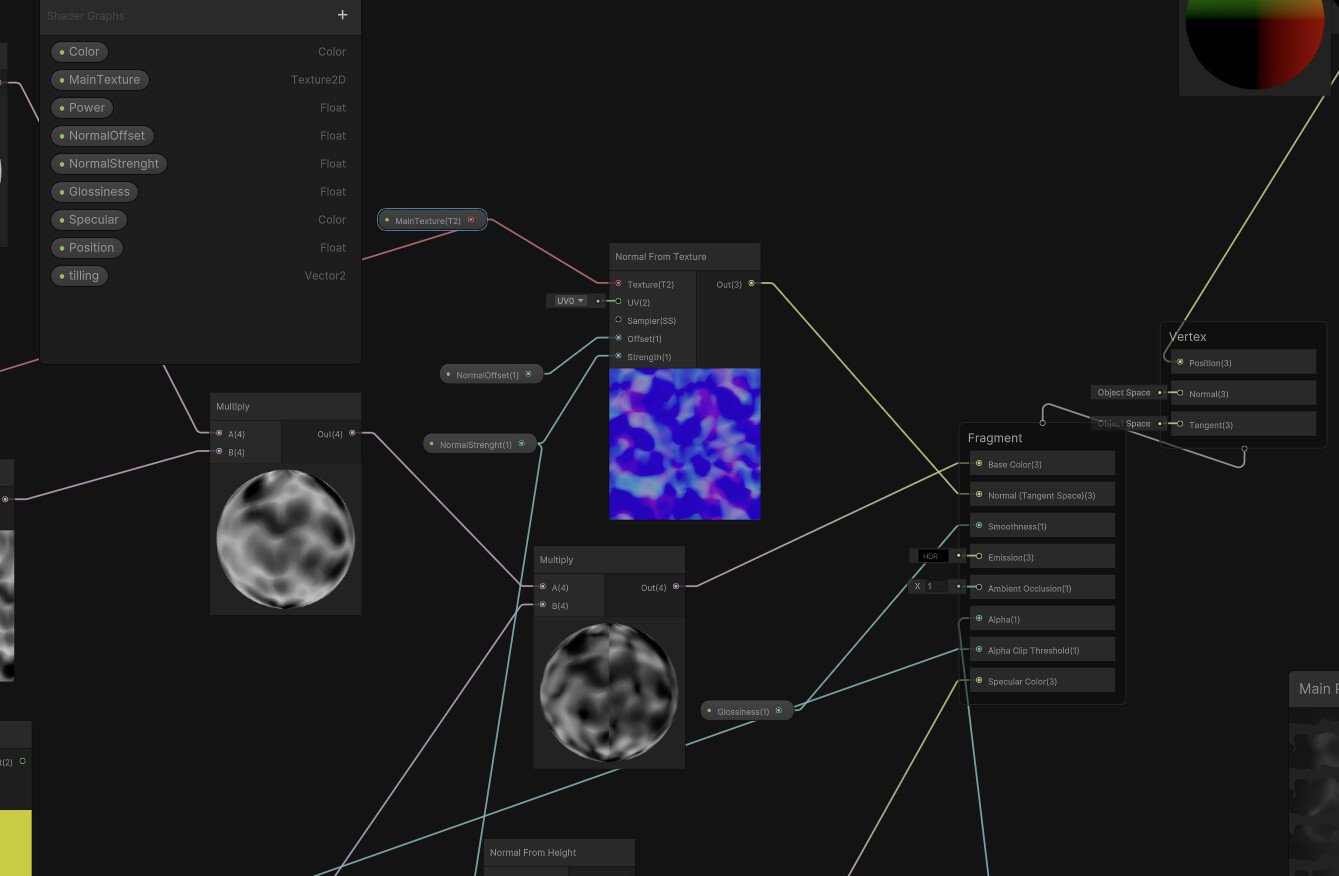Screen dimensions: 1339x876
Task: Click the A(4) input port on the upper Multiply
Action: click(219, 433)
